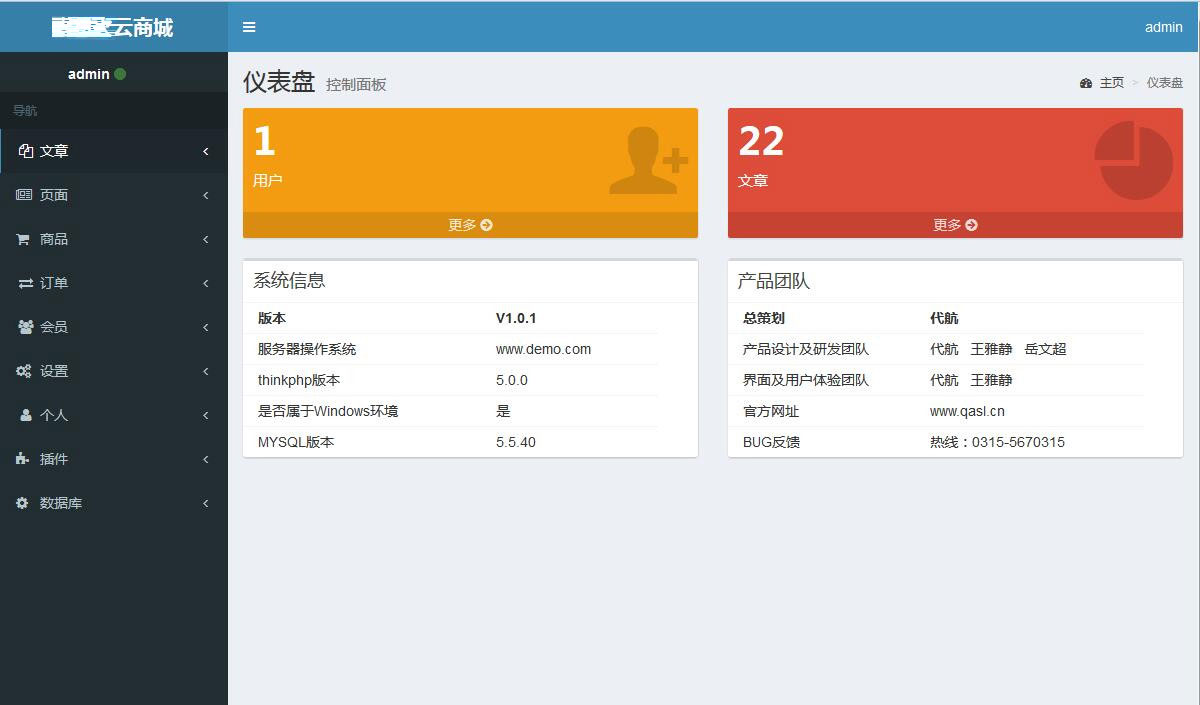Click 更多 link under 用户 card
Image resolution: width=1200 pixels, height=705 pixels.
470,225
